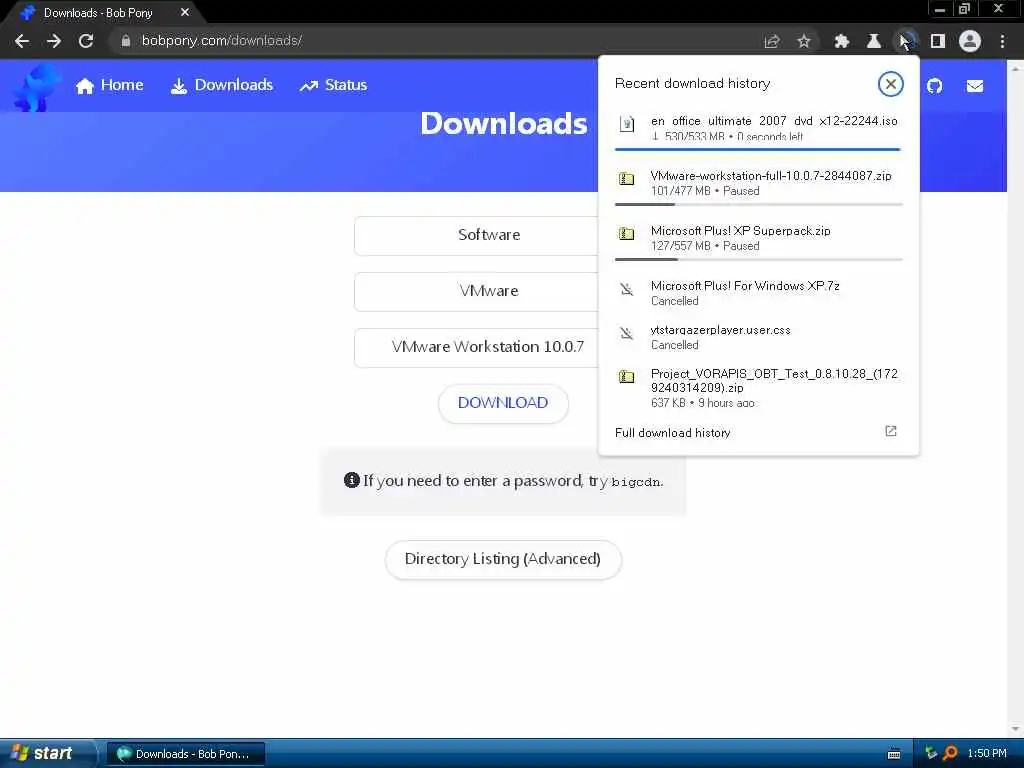Click the DOWNLOAD button

coord(503,403)
